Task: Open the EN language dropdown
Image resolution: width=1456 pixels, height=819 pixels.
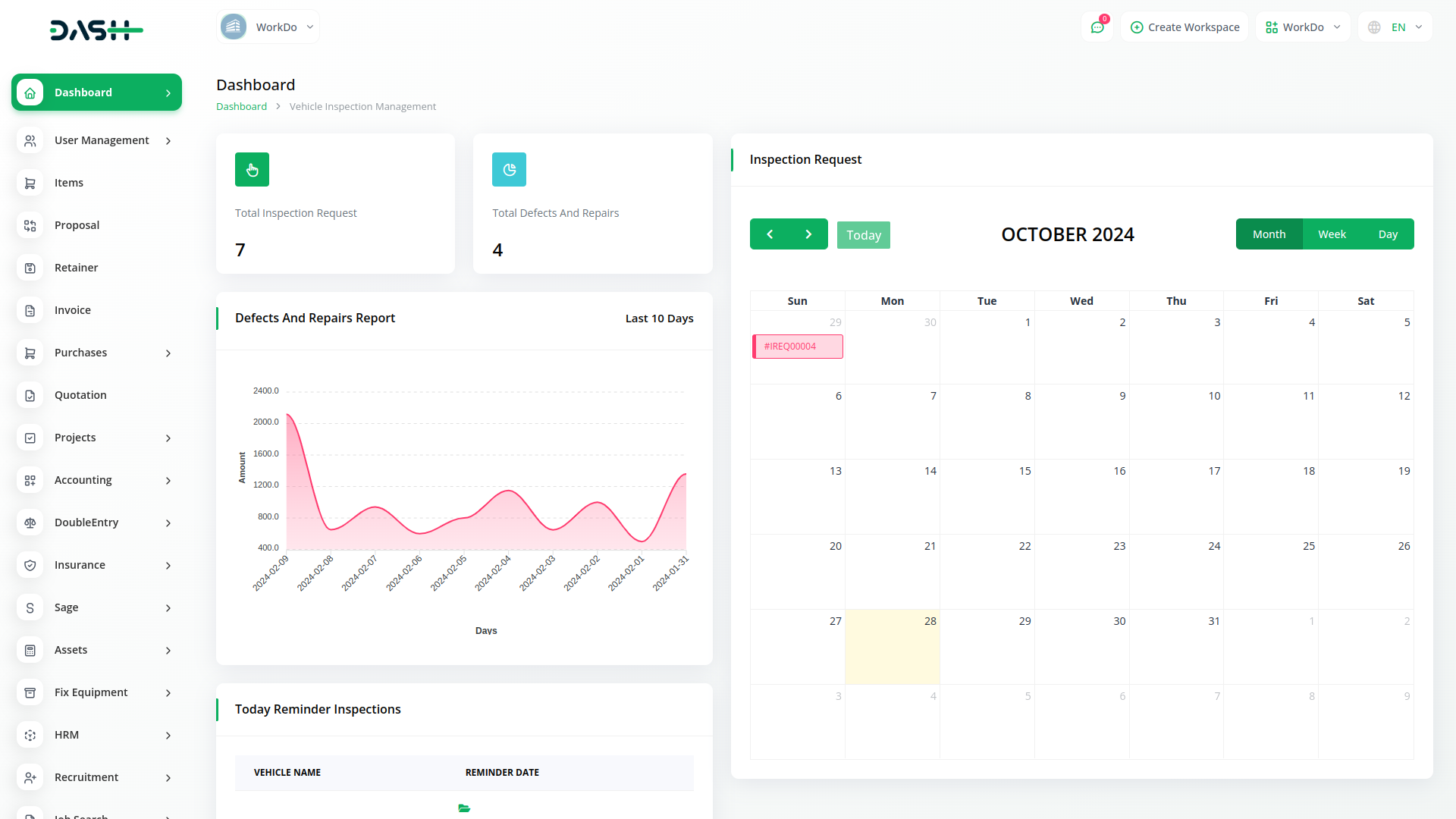Action: (1396, 27)
